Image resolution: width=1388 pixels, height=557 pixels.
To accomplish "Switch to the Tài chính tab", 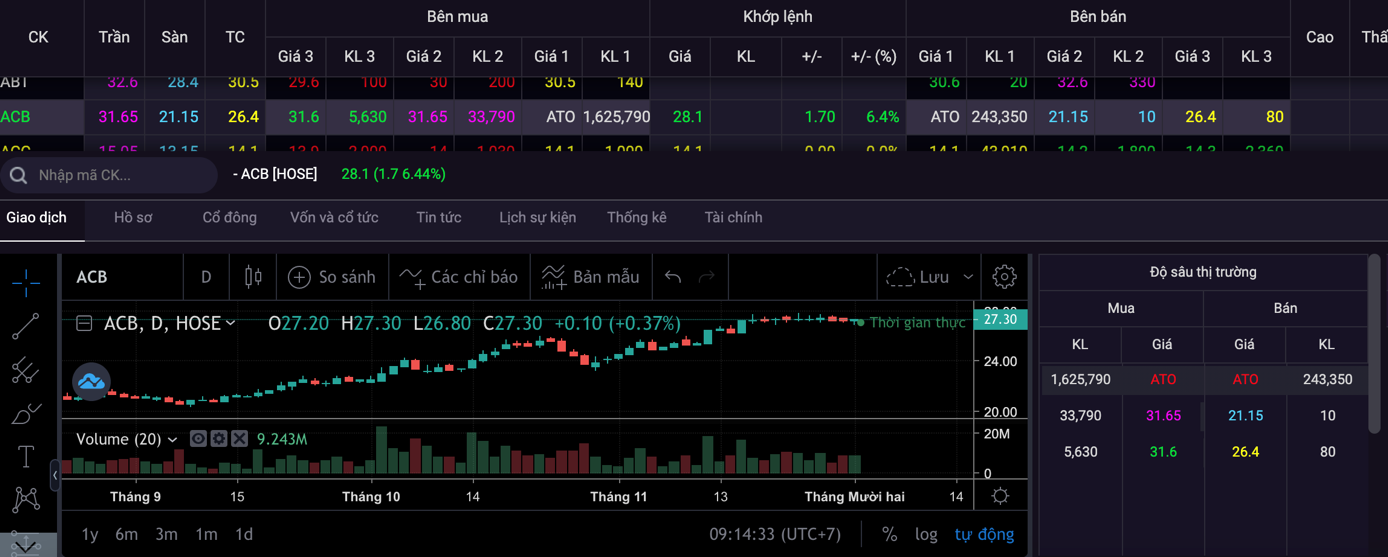I will click(x=733, y=217).
